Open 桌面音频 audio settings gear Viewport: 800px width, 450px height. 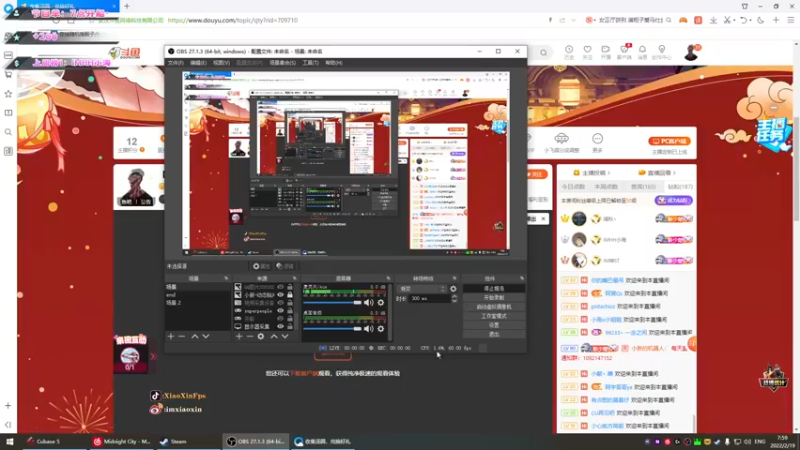(381, 329)
